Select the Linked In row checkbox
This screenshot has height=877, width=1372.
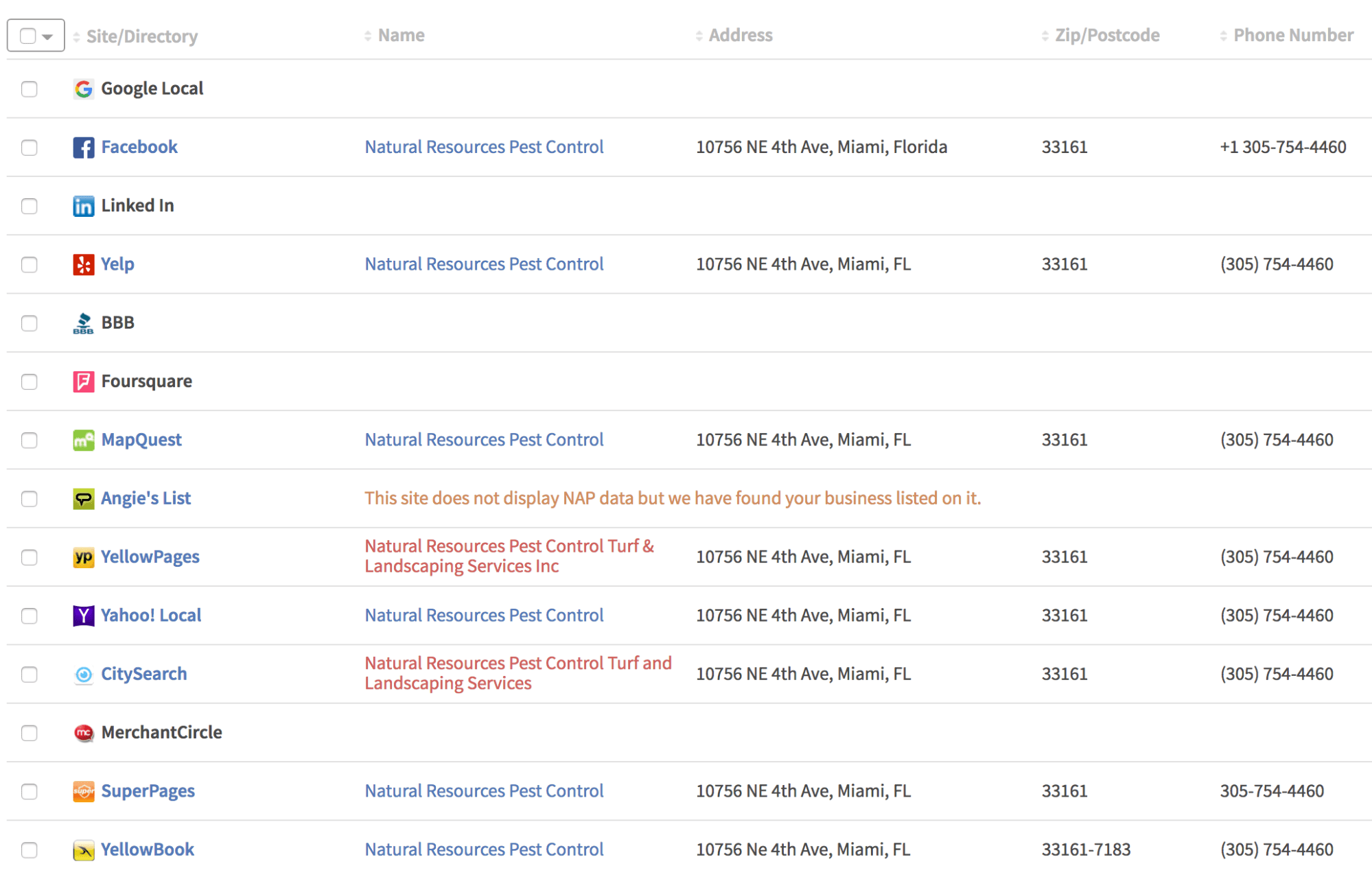coord(29,206)
